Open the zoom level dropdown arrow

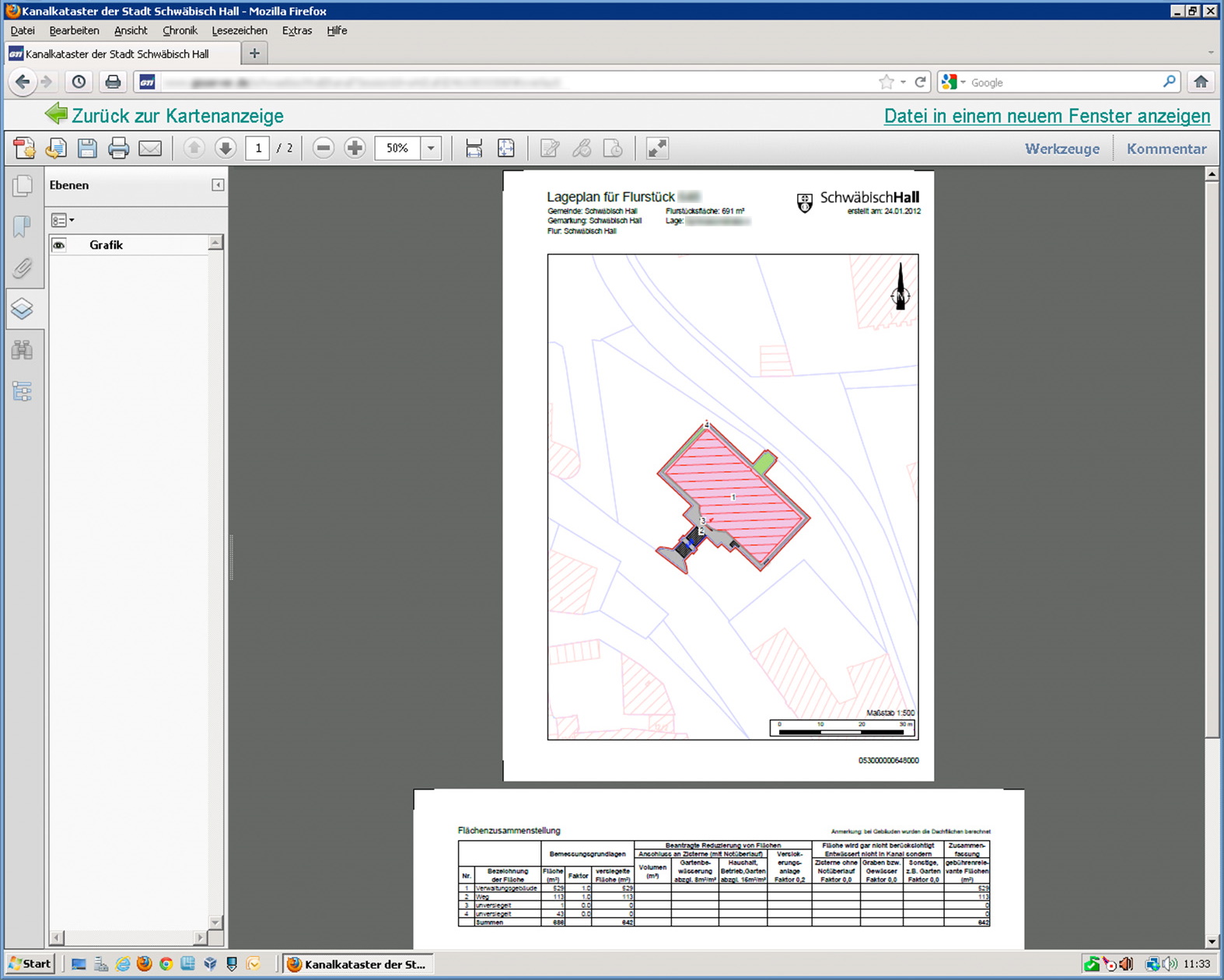[x=431, y=149]
